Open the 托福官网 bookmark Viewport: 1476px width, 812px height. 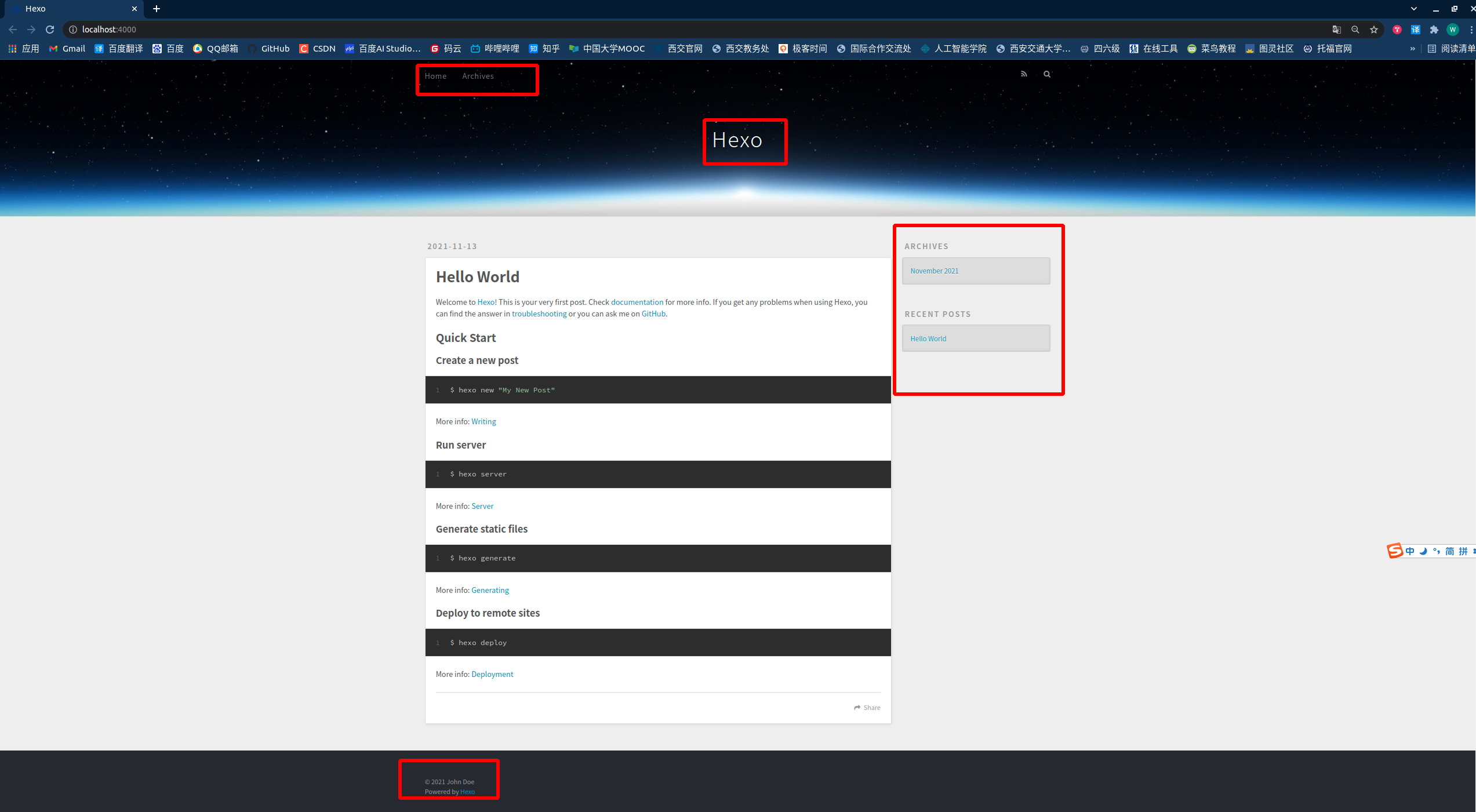(1328, 49)
